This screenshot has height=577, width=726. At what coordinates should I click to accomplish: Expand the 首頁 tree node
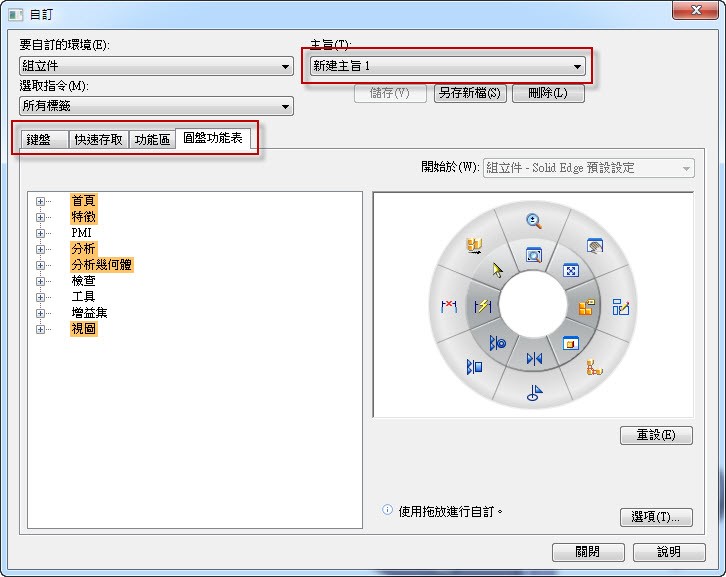(x=40, y=201)
